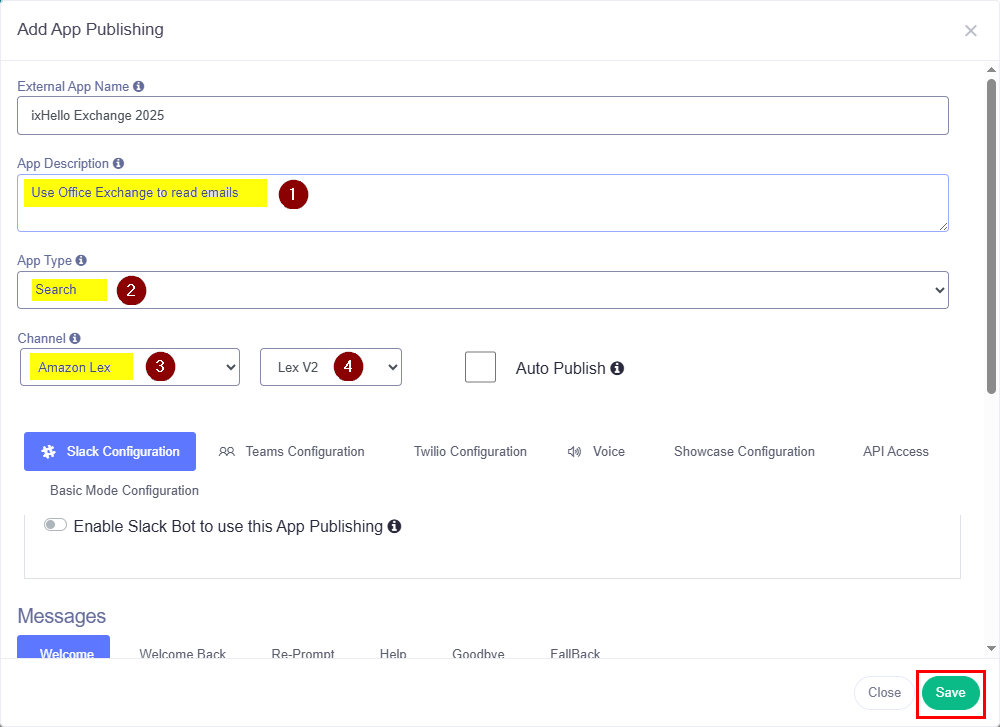Click info icon beside Auto Publish
This screenshot has height=727, width=1000.
(x=617, y=368)
